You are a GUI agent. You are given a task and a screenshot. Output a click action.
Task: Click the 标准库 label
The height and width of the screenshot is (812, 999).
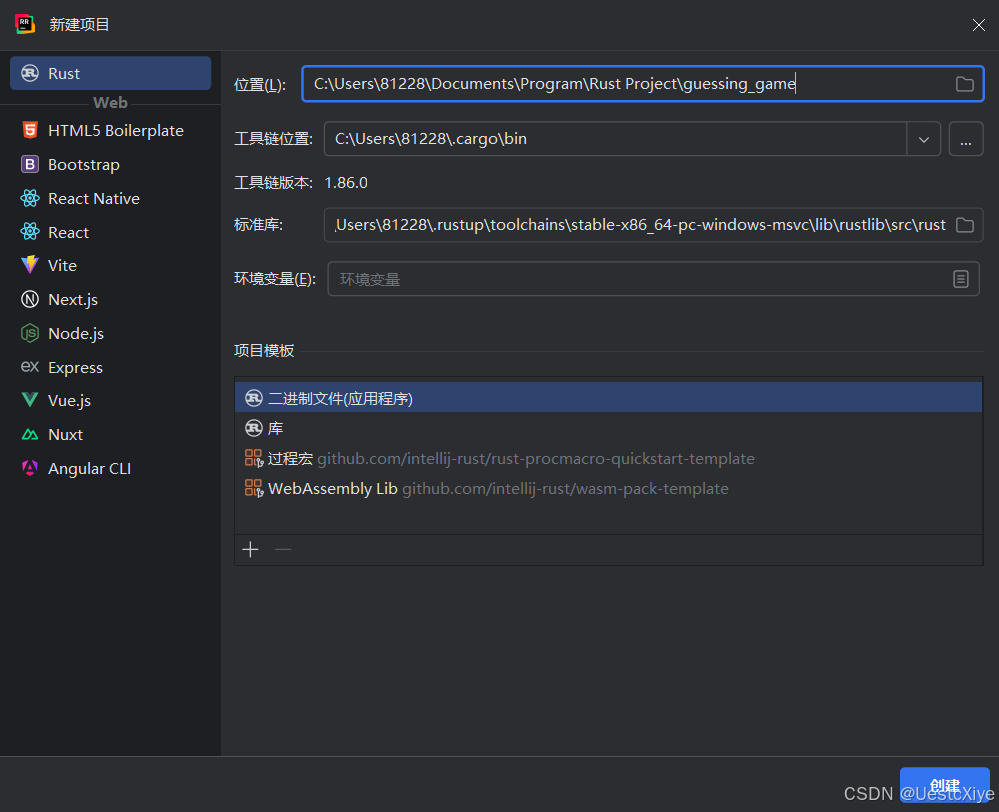coord(259,225)
